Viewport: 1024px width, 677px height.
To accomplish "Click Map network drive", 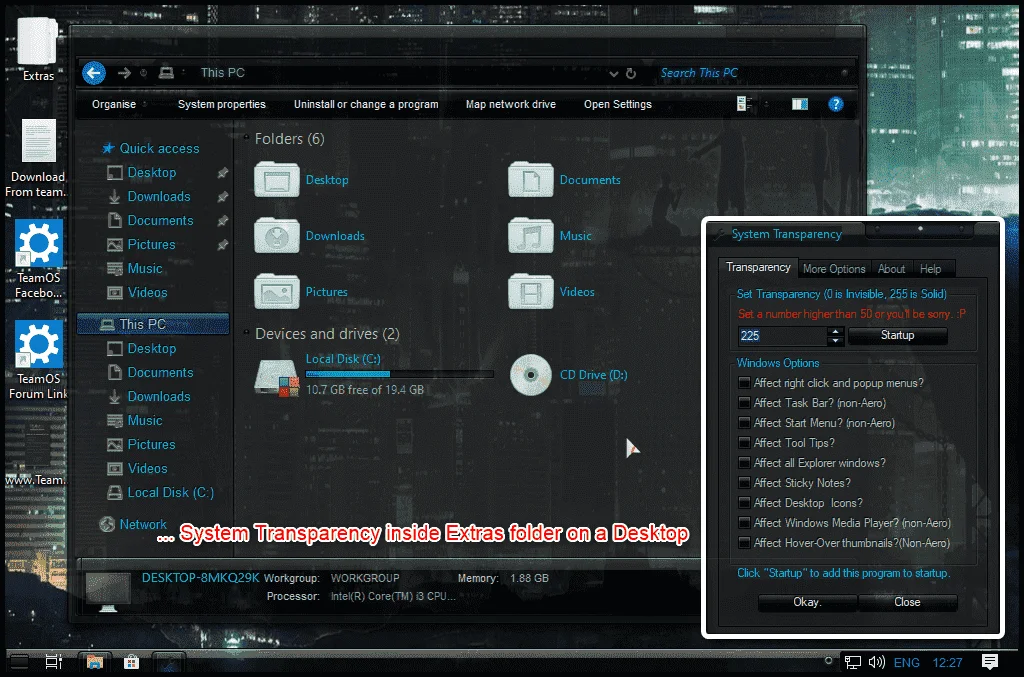I will [x=511, y=104].
